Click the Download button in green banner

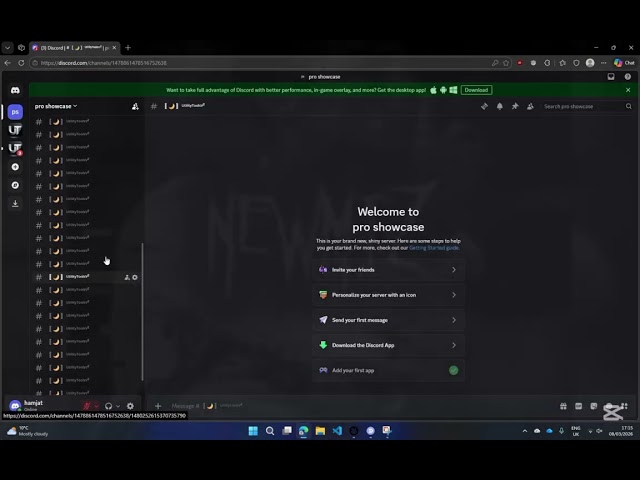point(476,90)
